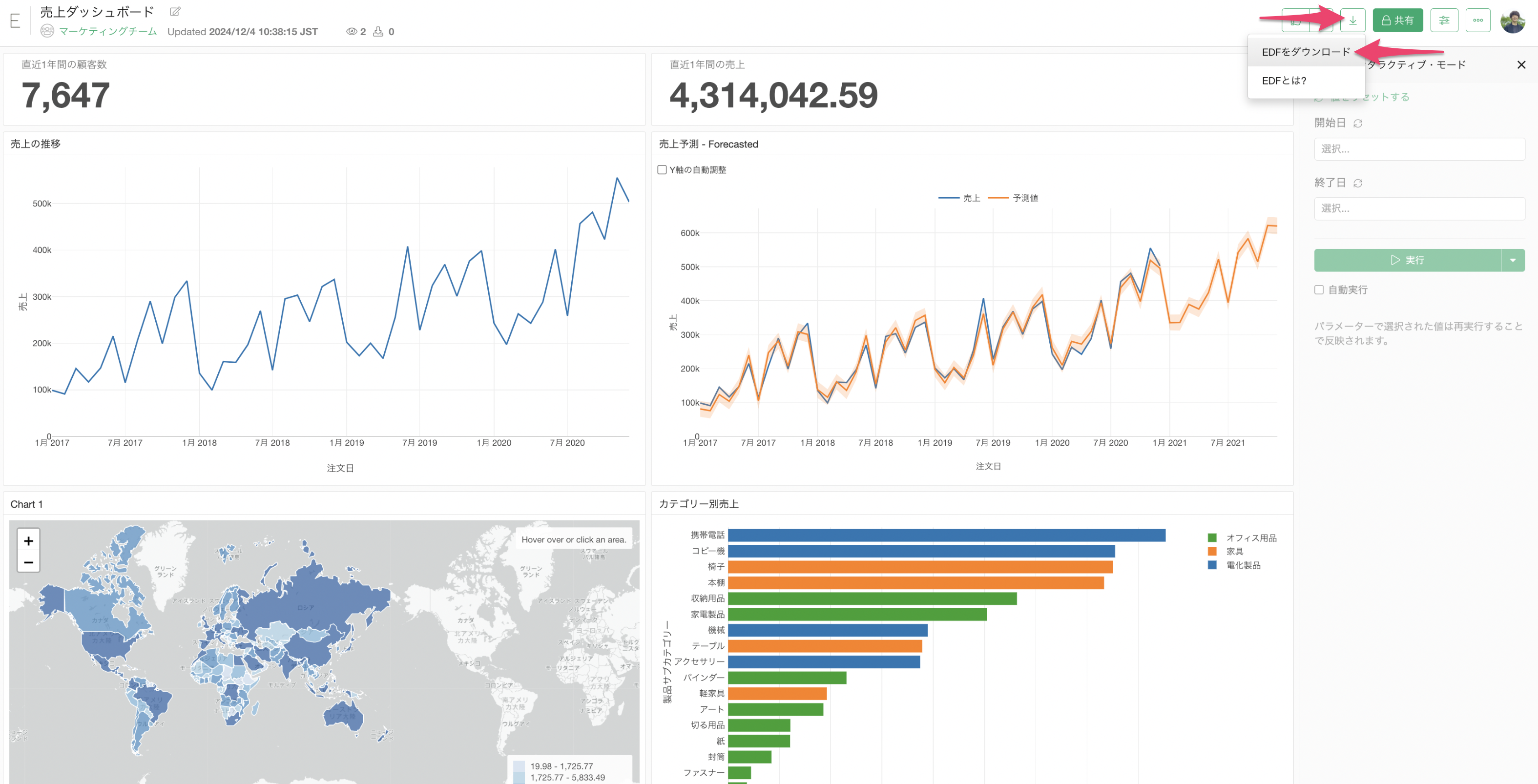This screenshot has height=784, width=1538.
Task: Click refresh icon next to 終了日
Action: pyautogui.click(x=1358, y=183)
